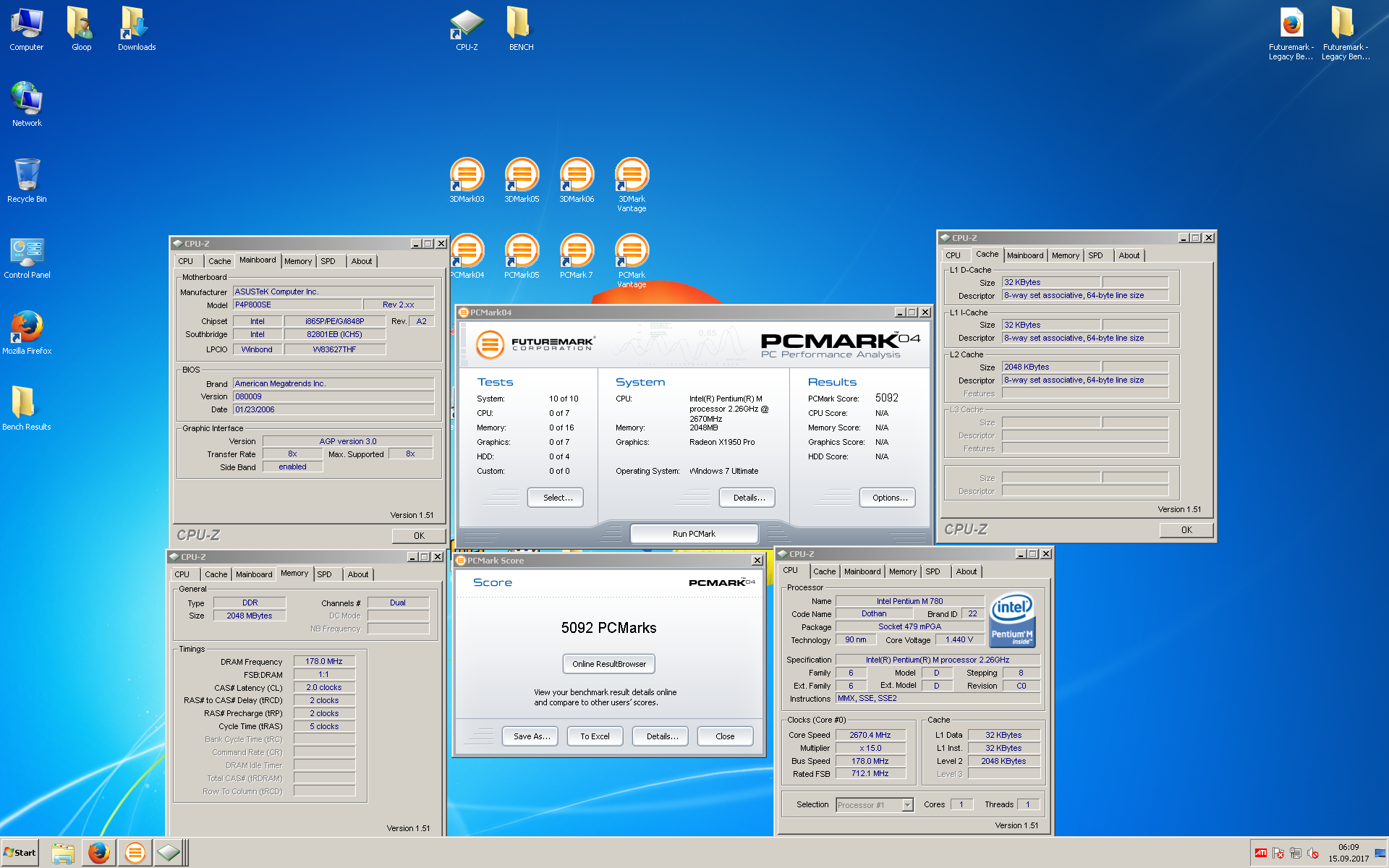Click the Run PCMark button
The height and width of the screenshot is (868, 1389).
click(x=694, y=534)
